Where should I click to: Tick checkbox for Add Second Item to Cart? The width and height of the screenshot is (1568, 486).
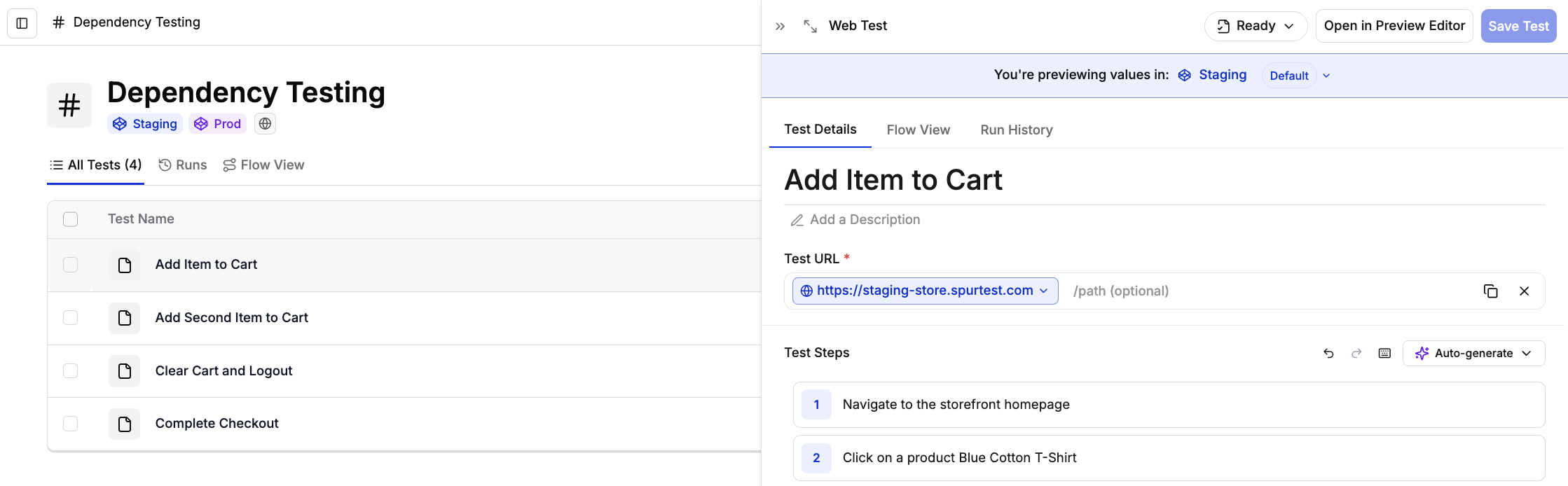click(71, 318)
